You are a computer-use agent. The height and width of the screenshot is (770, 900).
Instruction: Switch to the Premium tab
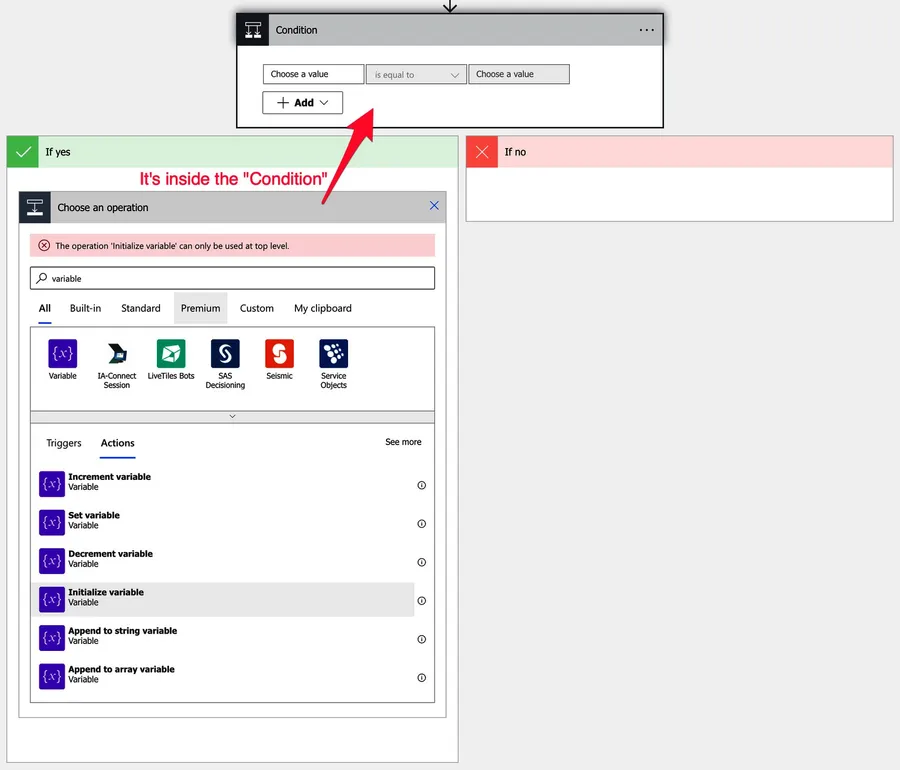[x=200, y=308]
